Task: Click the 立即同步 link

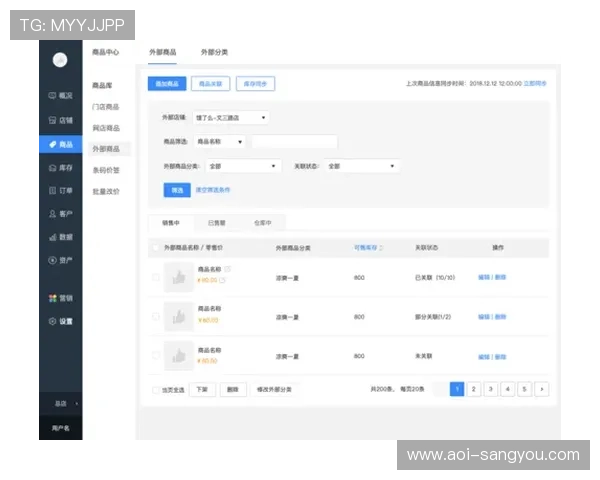Action: (x=535, y=83)
